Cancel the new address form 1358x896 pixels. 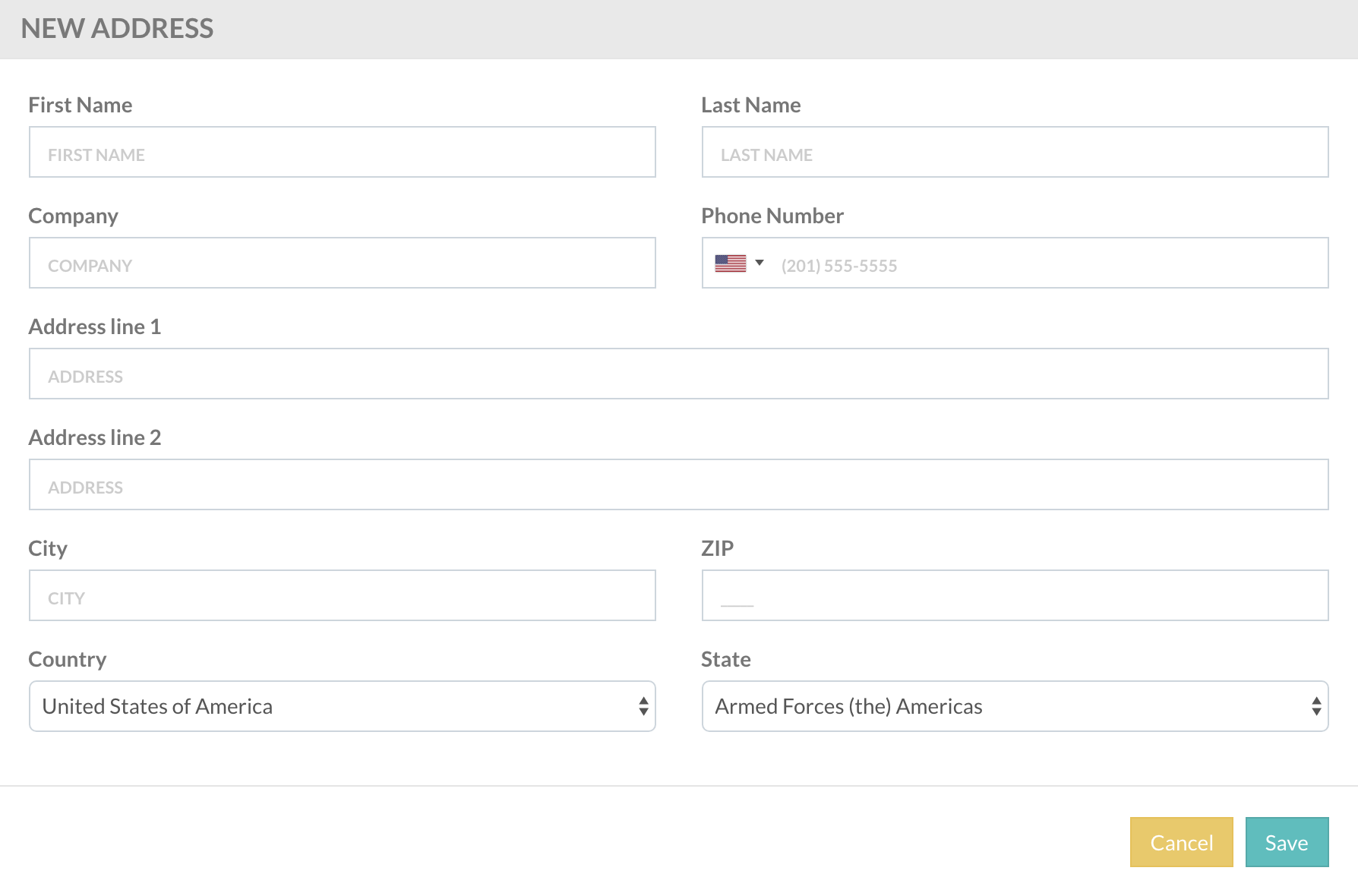pos(1181,842)
